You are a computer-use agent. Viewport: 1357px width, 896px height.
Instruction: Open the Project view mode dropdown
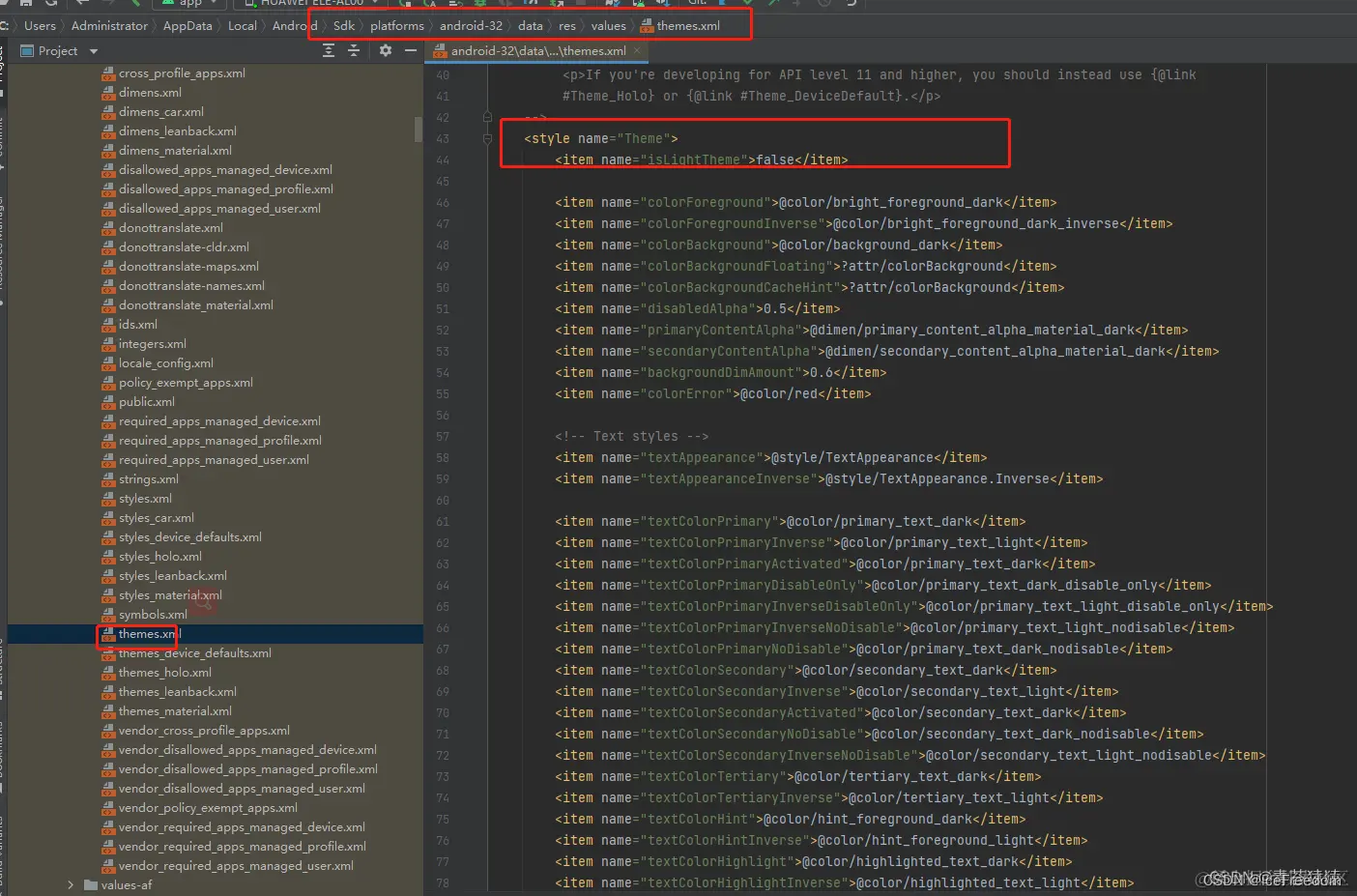94,51
